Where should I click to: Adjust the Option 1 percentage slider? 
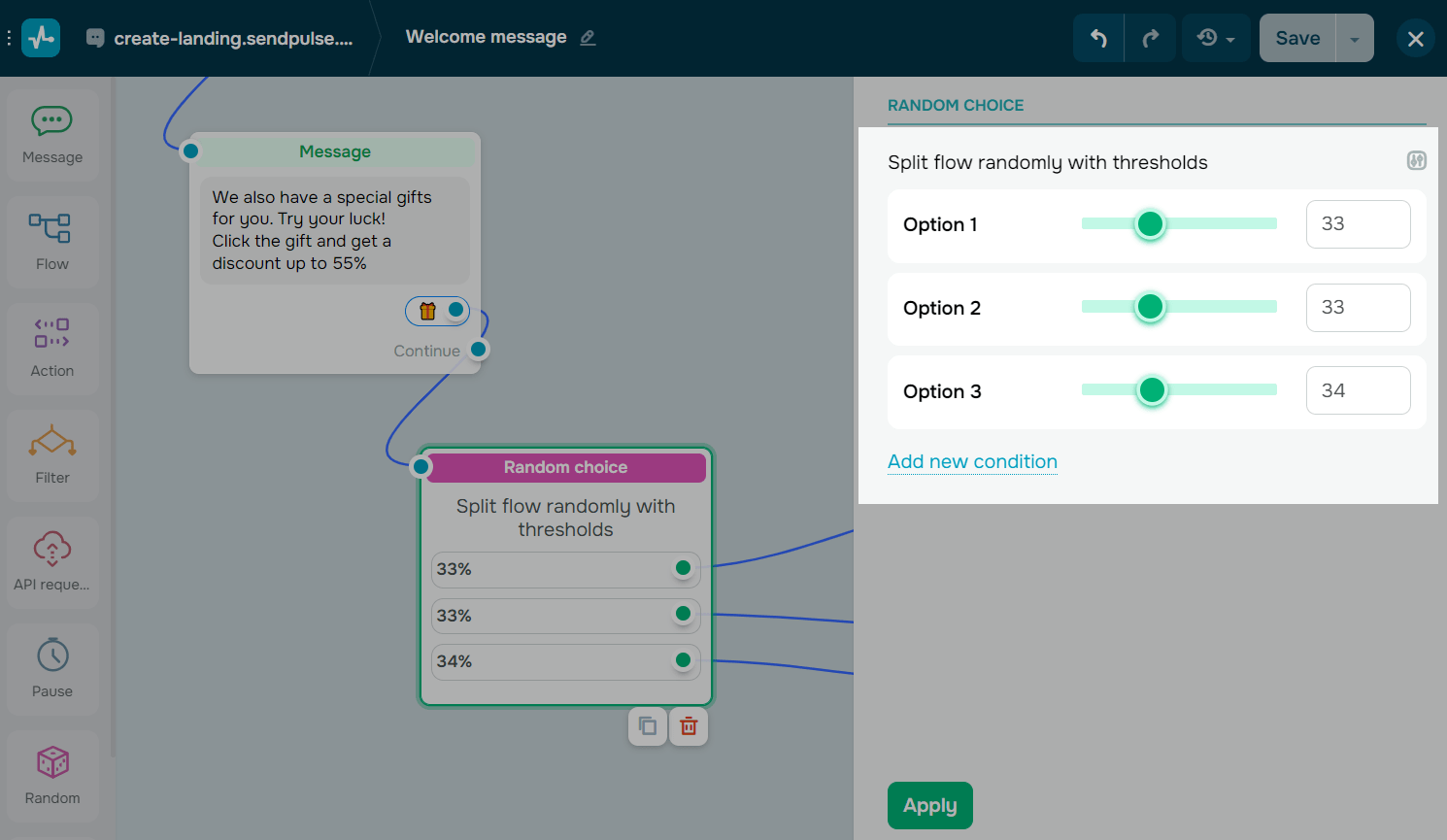click(1150, 223)
